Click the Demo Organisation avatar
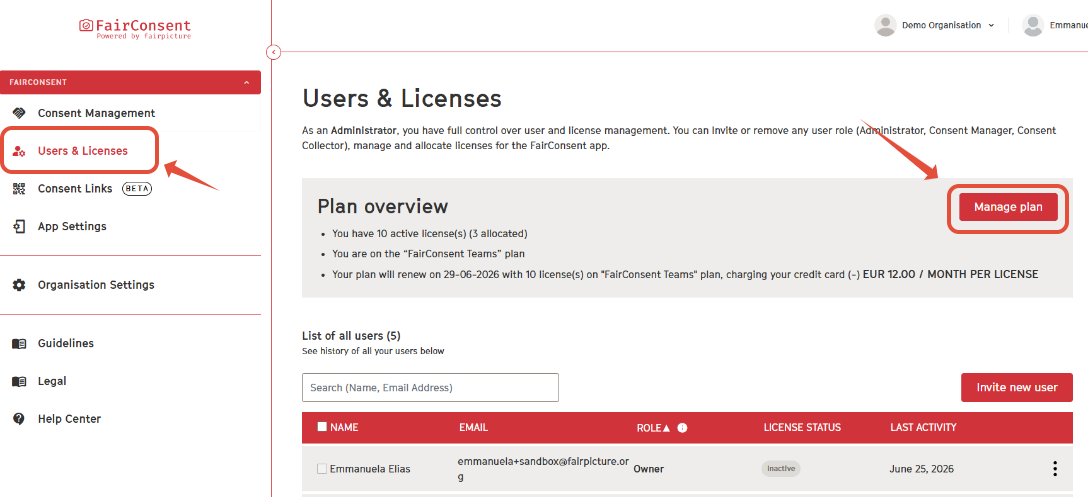The width and height of the screenshot is (1088, 497). (885, 25)
